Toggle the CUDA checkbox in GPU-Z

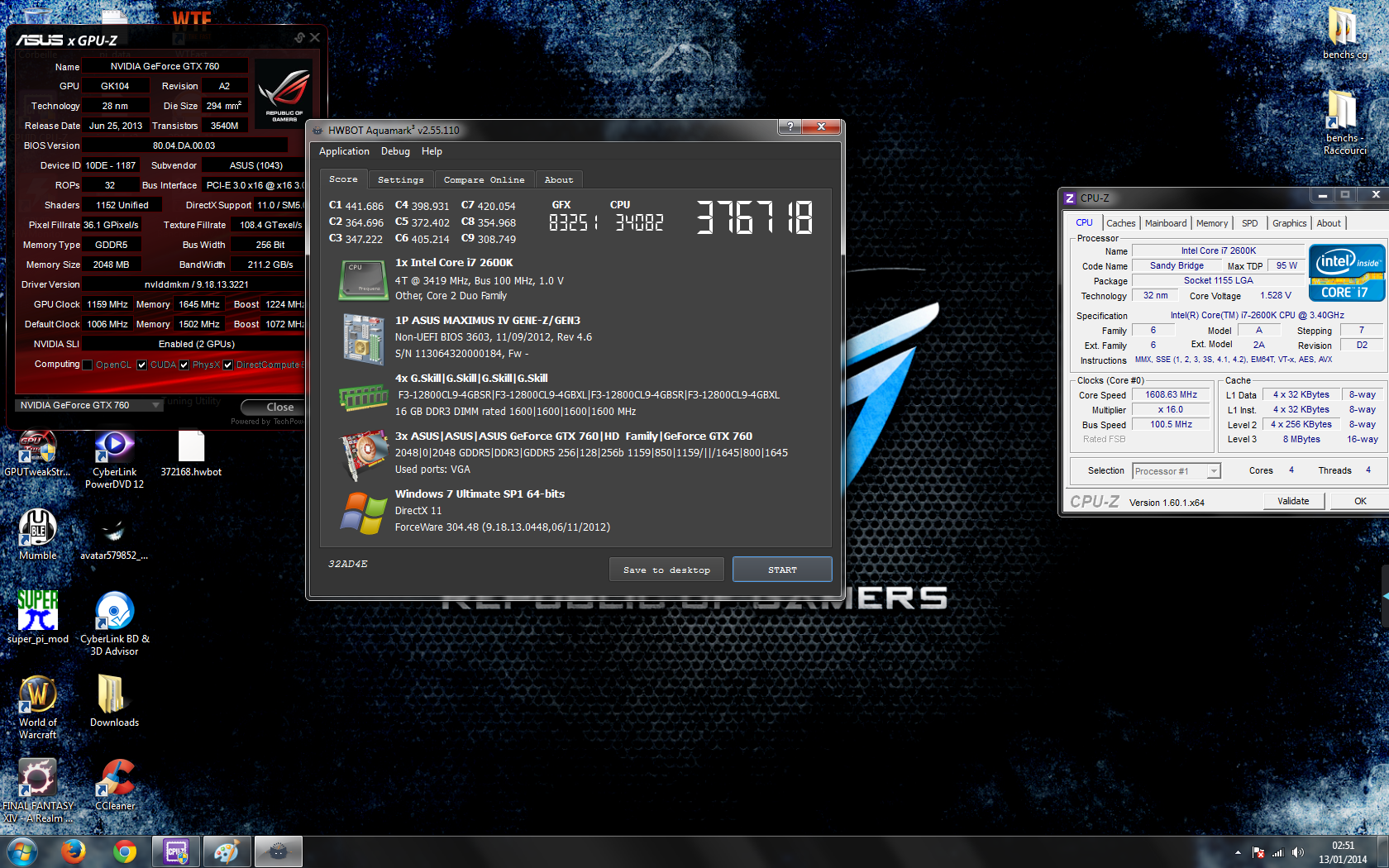142,365
